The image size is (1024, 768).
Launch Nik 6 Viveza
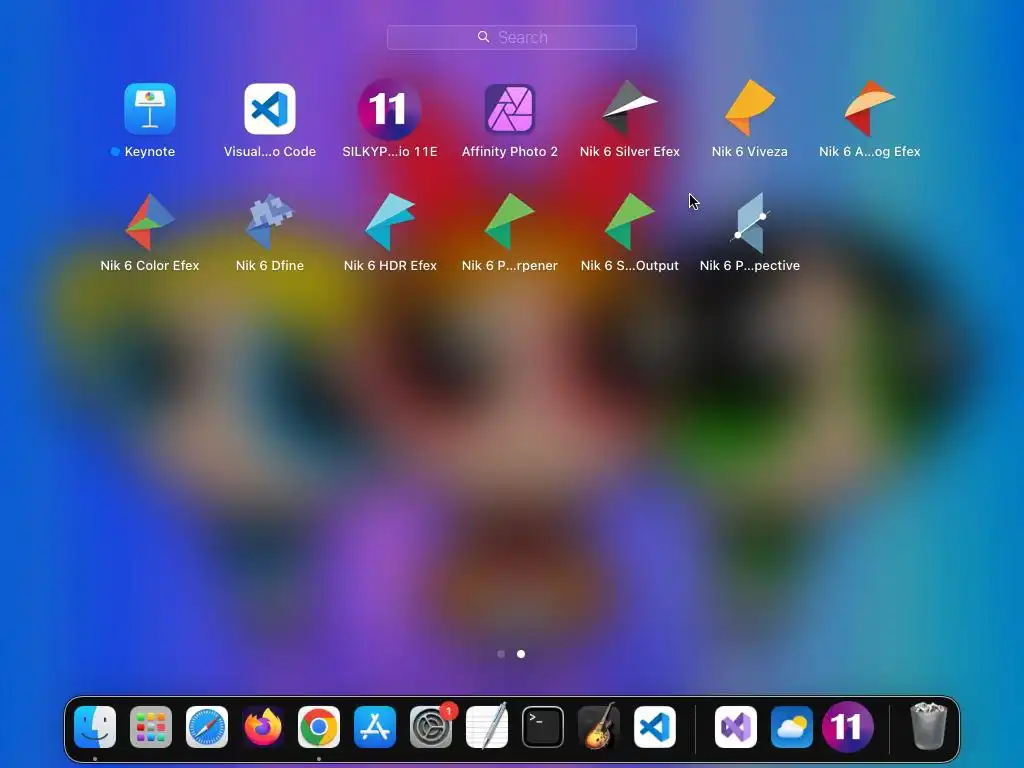coord(750,108)
